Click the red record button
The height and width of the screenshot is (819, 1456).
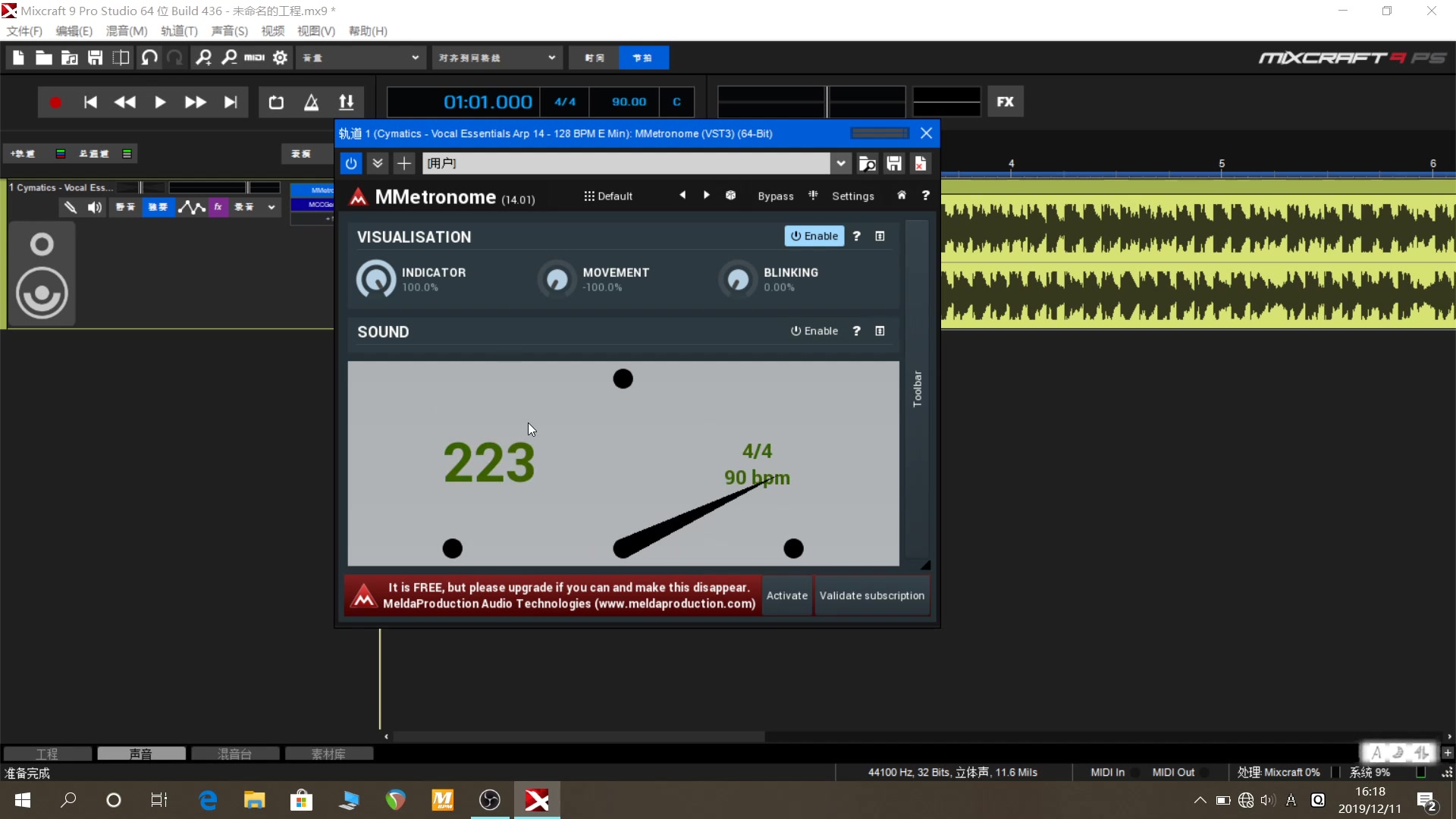point(55,102)
